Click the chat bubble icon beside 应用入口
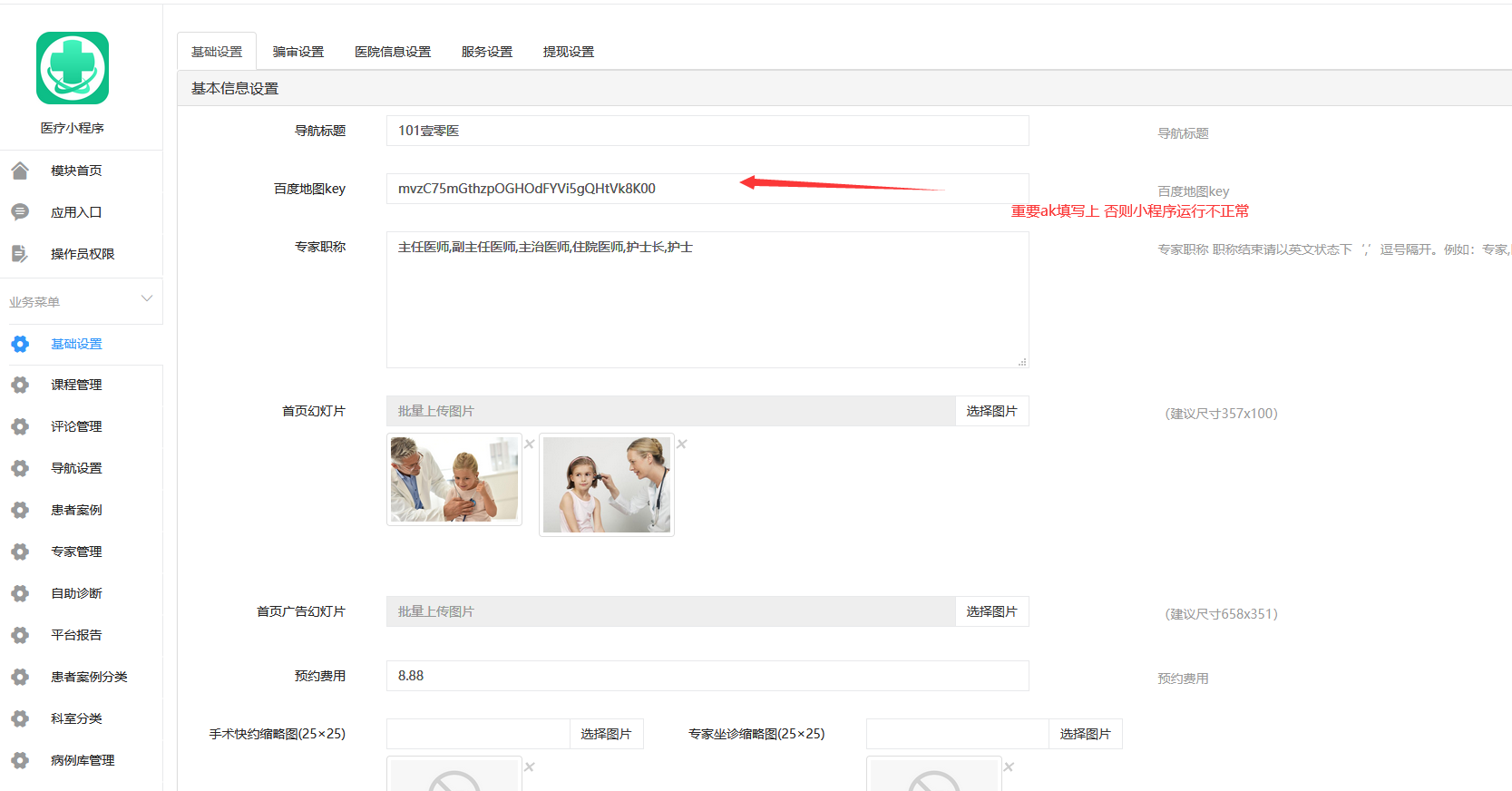 tap(20, 212)
